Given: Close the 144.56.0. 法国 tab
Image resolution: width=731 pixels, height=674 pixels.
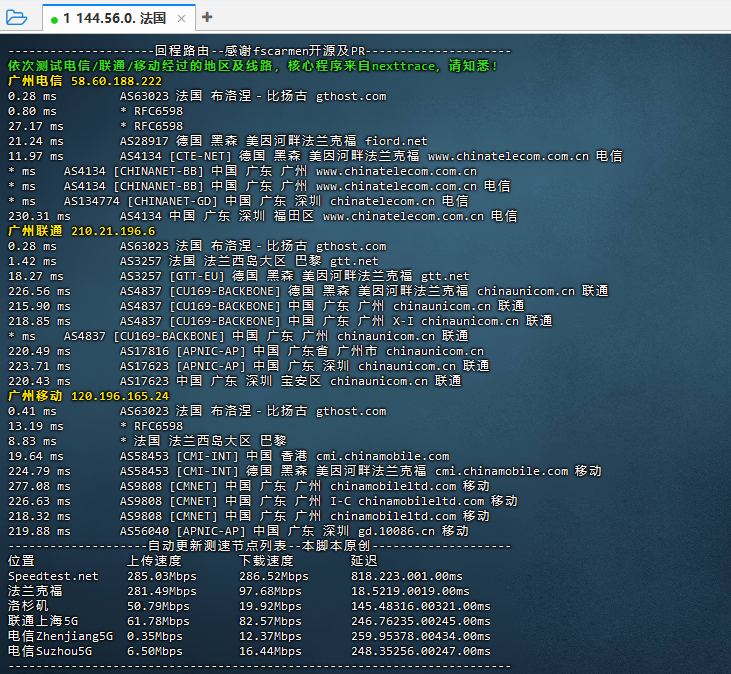Looking at the screenshot, I should 181,19.
